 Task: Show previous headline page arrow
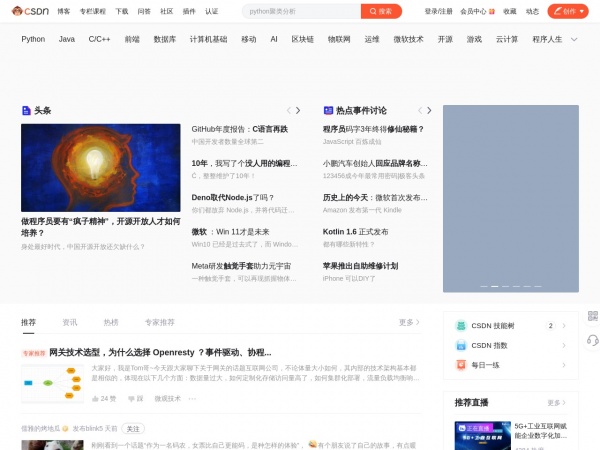click(x=289, y=111)
